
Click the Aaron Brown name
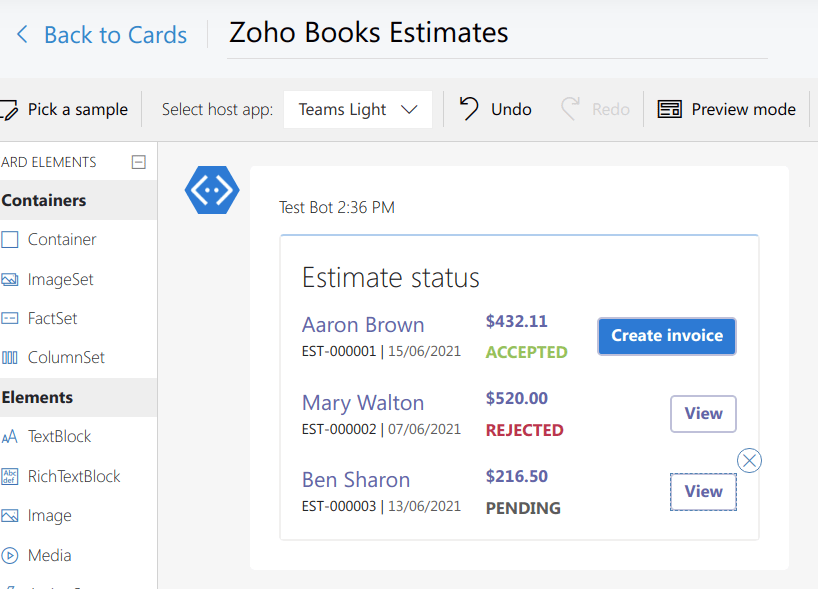tap(363, 325)
